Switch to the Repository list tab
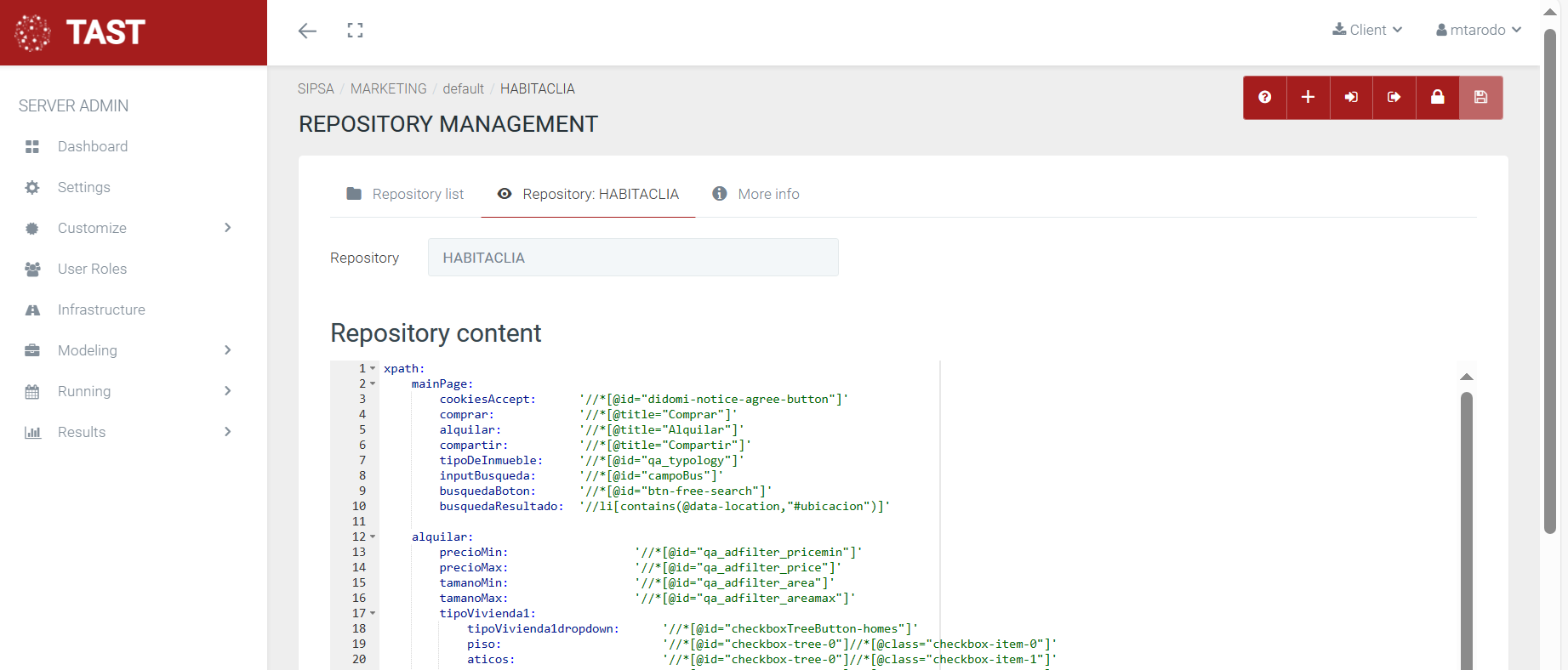Image resolution: width=1568 pixels, height=670 pixels. (405, 194)
